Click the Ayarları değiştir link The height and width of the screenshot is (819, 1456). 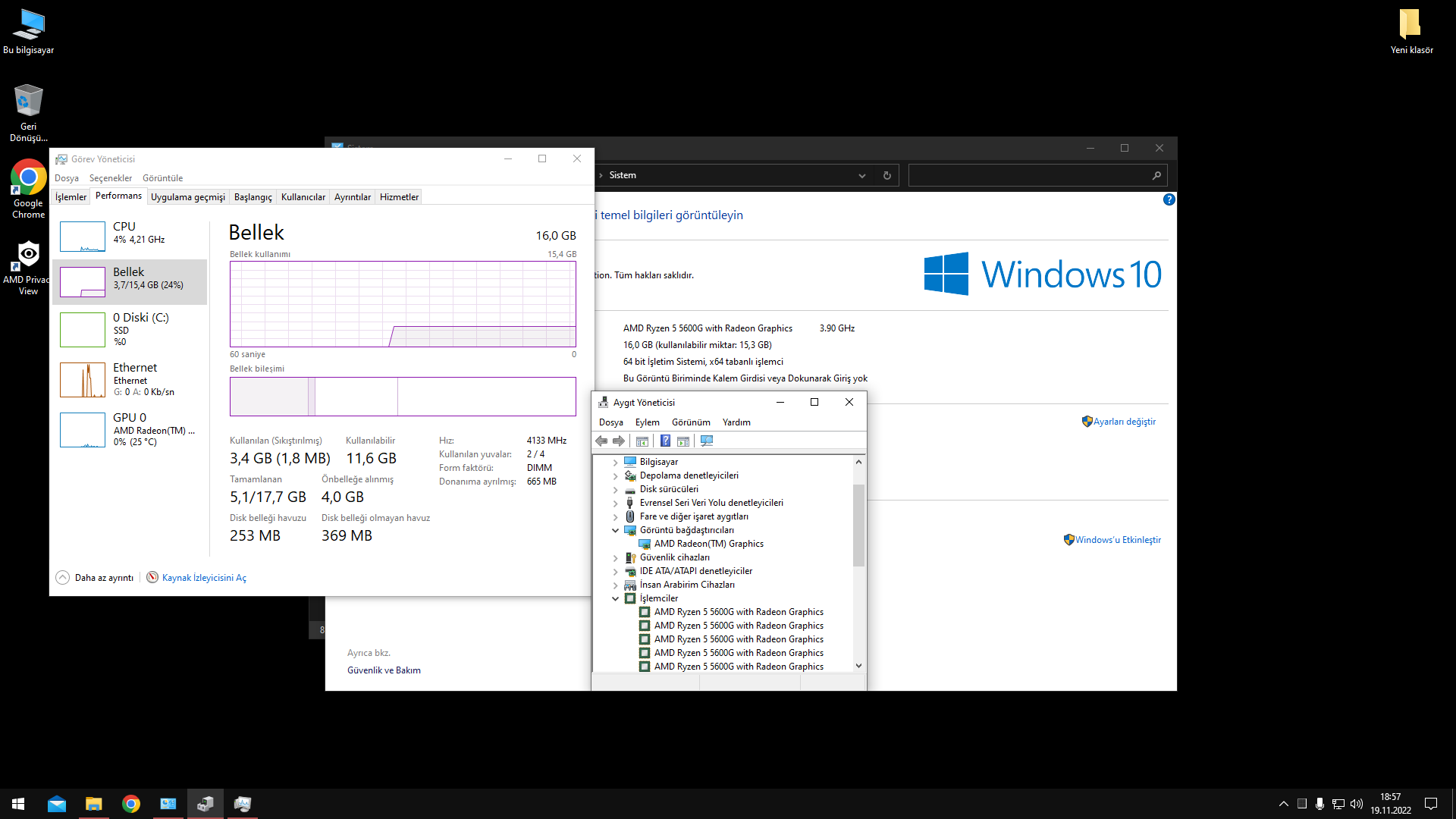coord(1124,422)
